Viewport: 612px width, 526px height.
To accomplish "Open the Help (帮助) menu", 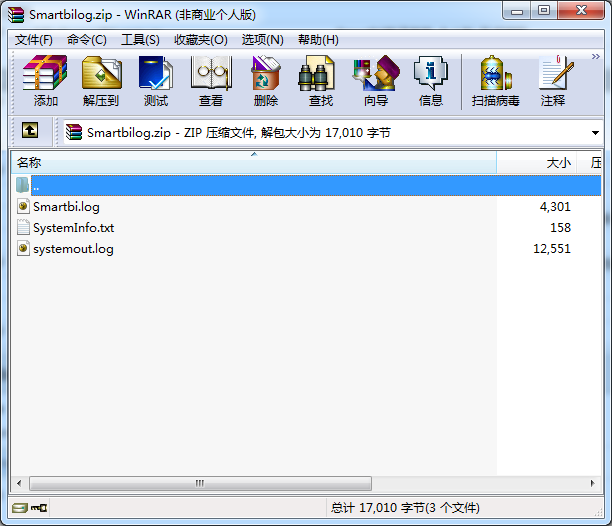I will point(318,39).
